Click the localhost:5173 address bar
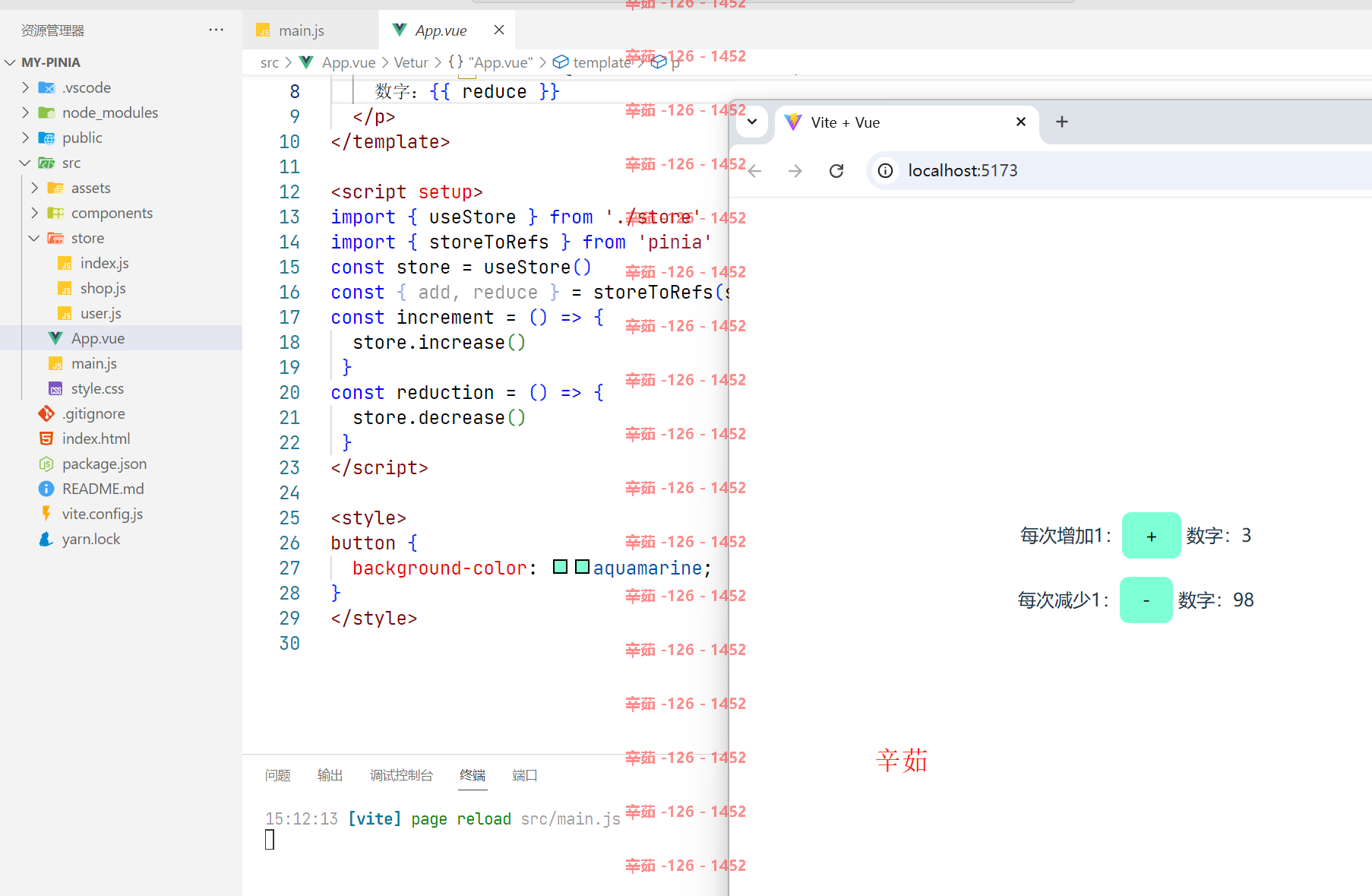The image size is (1372, 896). pyautogui.click(x=1120, y=170)
